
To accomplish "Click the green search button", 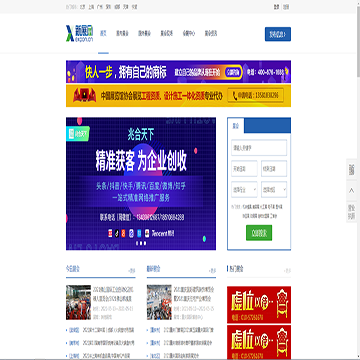I will coord(259,233).
